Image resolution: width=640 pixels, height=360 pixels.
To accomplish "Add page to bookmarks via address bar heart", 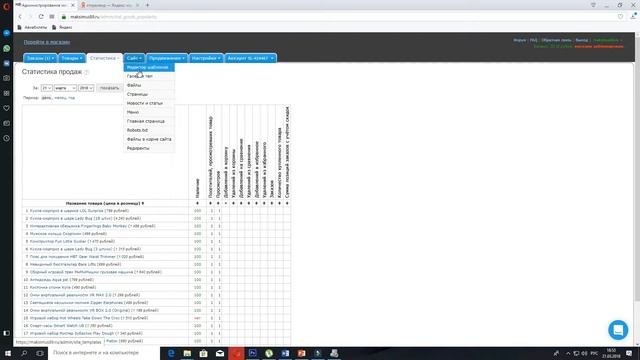I will coord(620,17).
